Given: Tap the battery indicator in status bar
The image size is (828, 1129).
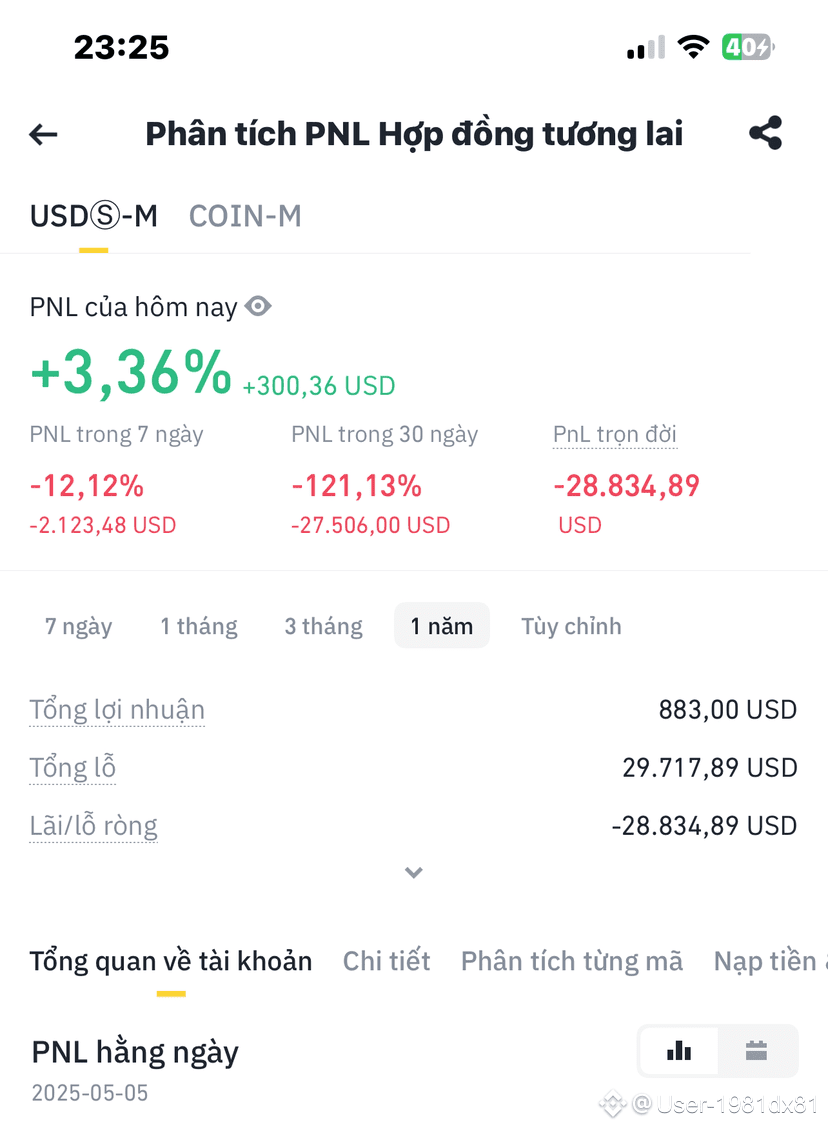Looking at the screenshot, I should point(749,48).
